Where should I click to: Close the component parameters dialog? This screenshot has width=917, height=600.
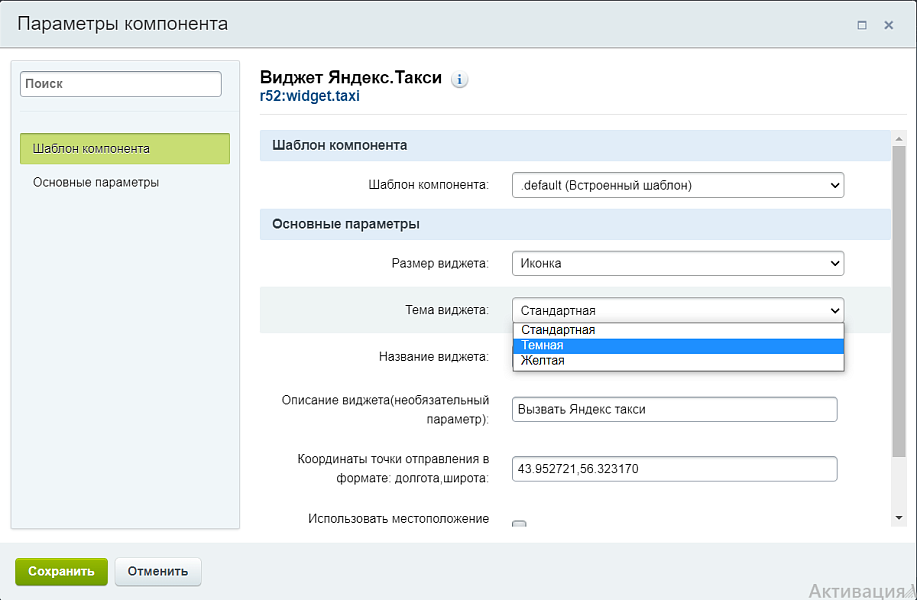click(888, 25)
